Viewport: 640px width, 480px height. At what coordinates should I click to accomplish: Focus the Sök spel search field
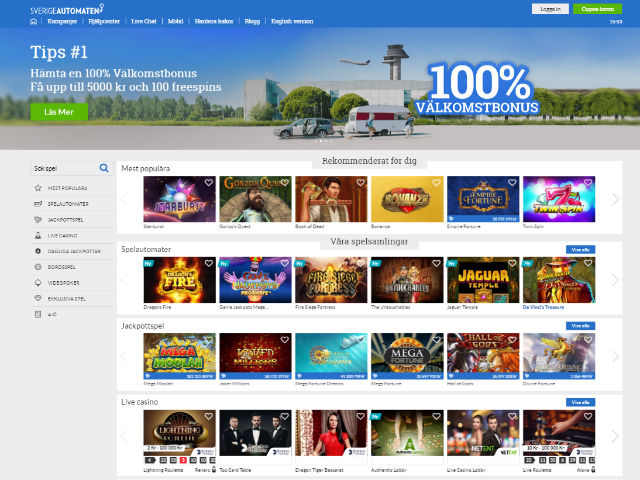(x=64, y=168)
